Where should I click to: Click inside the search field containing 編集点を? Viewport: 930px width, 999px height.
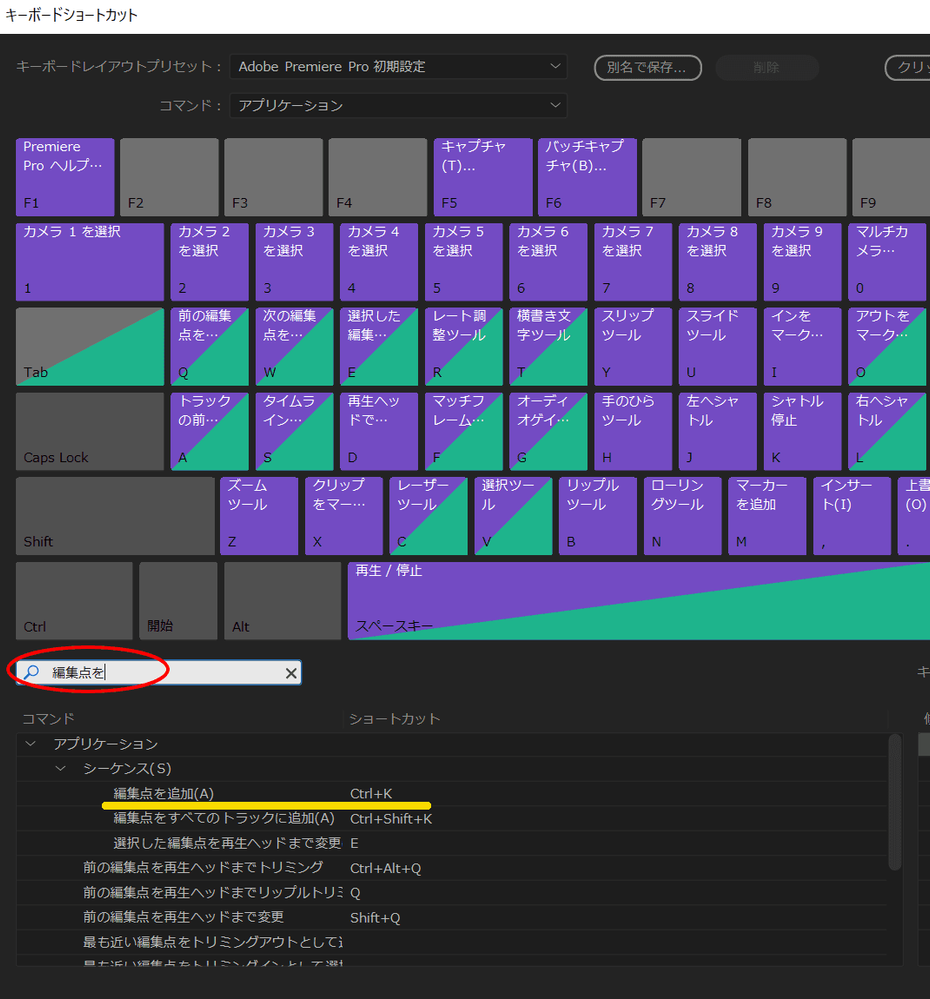[x=159, y=673]
